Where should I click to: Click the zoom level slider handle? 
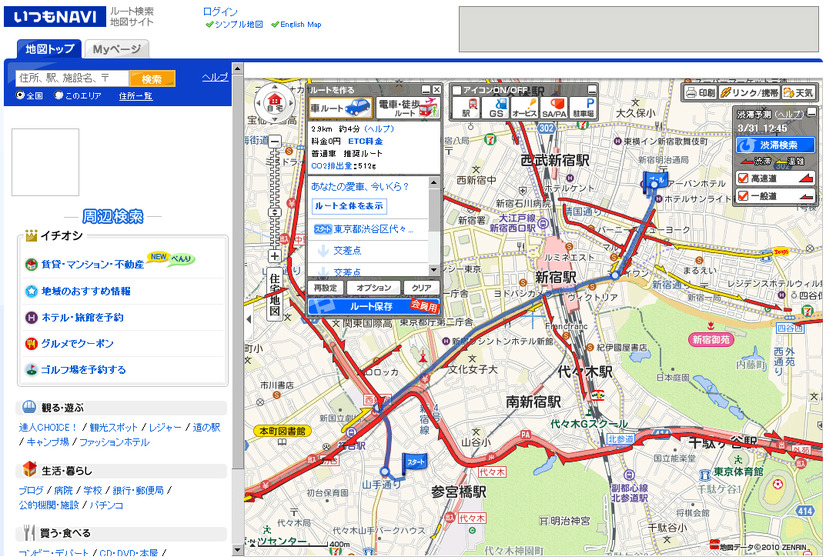pyautogui.click(x=274, y=212)
